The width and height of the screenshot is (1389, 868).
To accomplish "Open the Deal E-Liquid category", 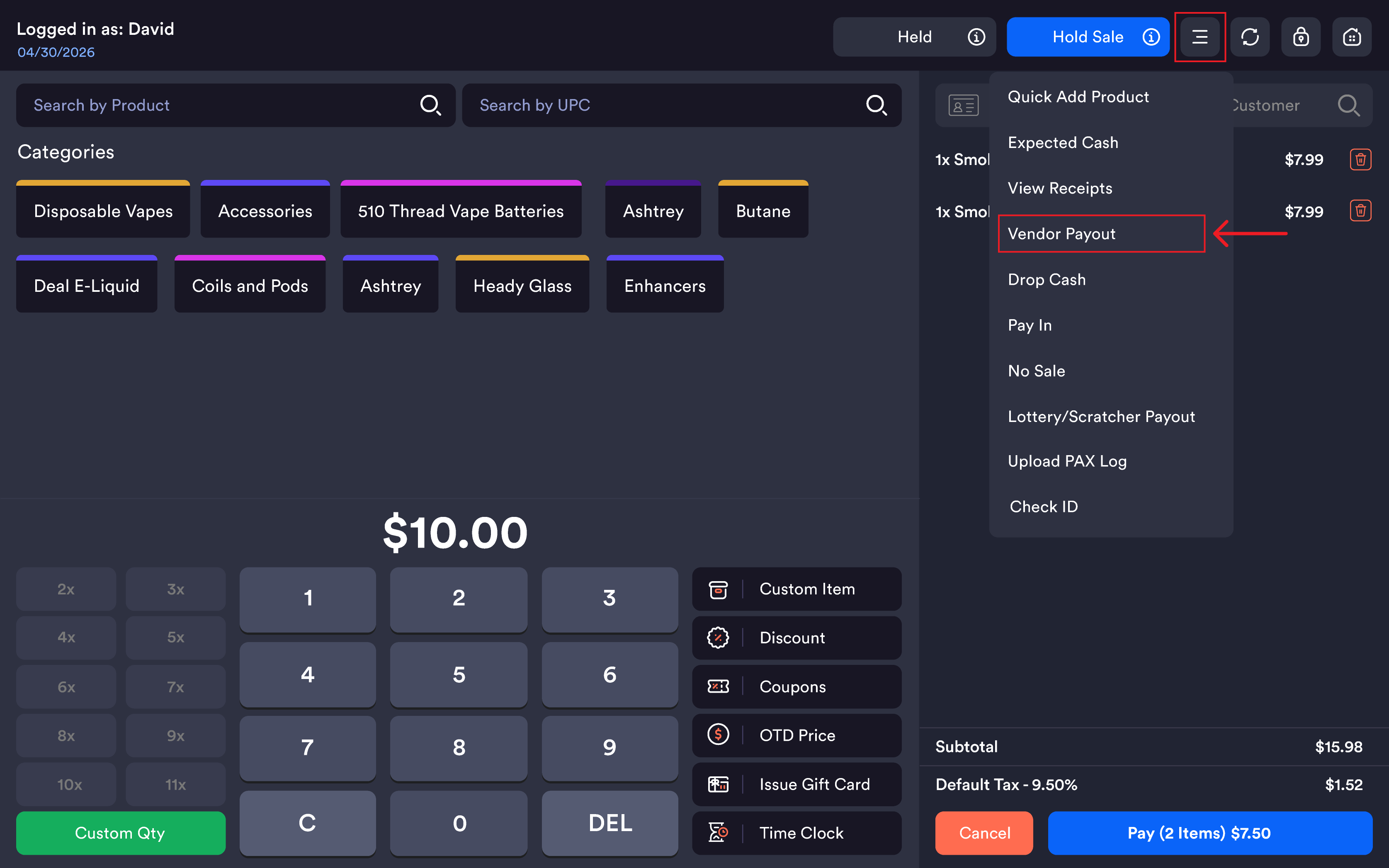I will click(x=87, y=284).
